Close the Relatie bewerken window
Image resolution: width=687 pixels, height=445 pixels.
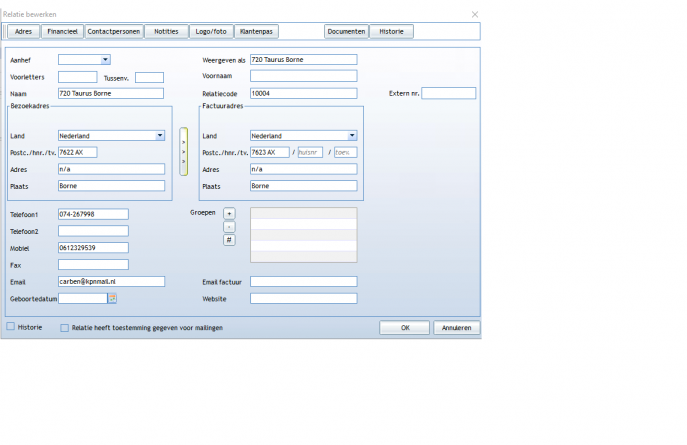tap(475, 14)
